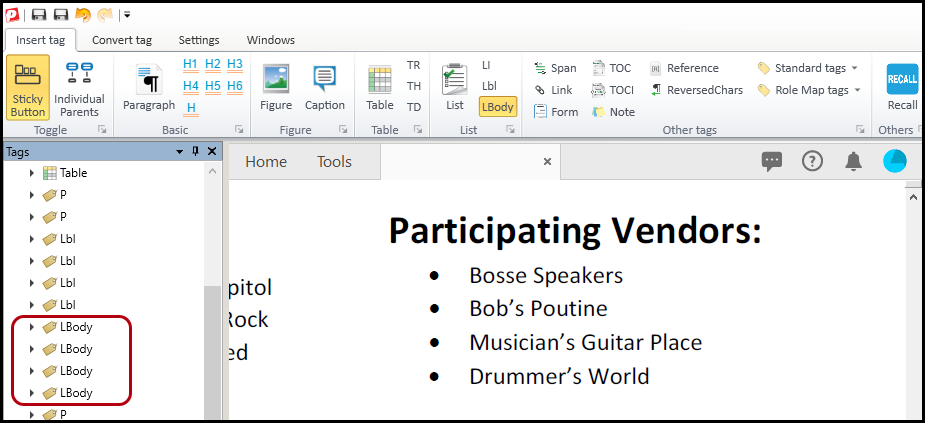Viewport: 925px width, 423px height.
Task: Open the Toggle group dialog launcher
Action: click(x=102, y=129)
